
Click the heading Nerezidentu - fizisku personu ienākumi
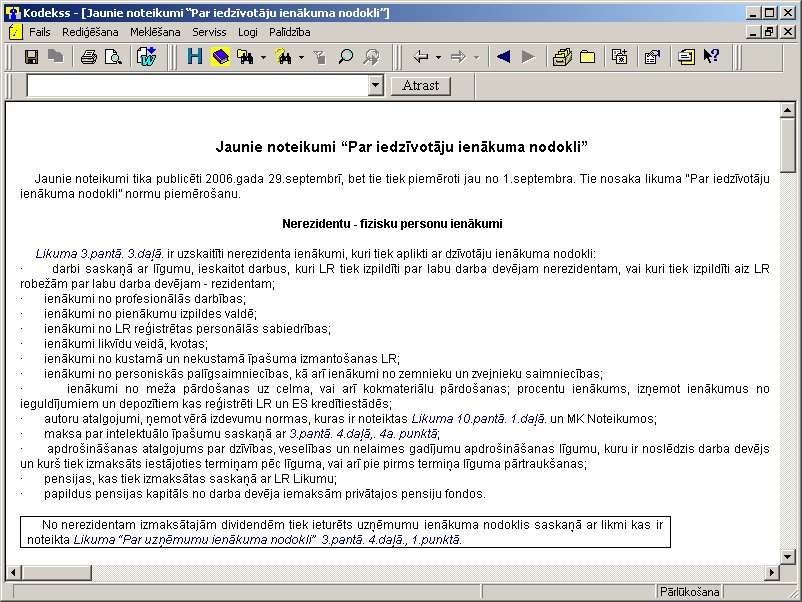392,224
